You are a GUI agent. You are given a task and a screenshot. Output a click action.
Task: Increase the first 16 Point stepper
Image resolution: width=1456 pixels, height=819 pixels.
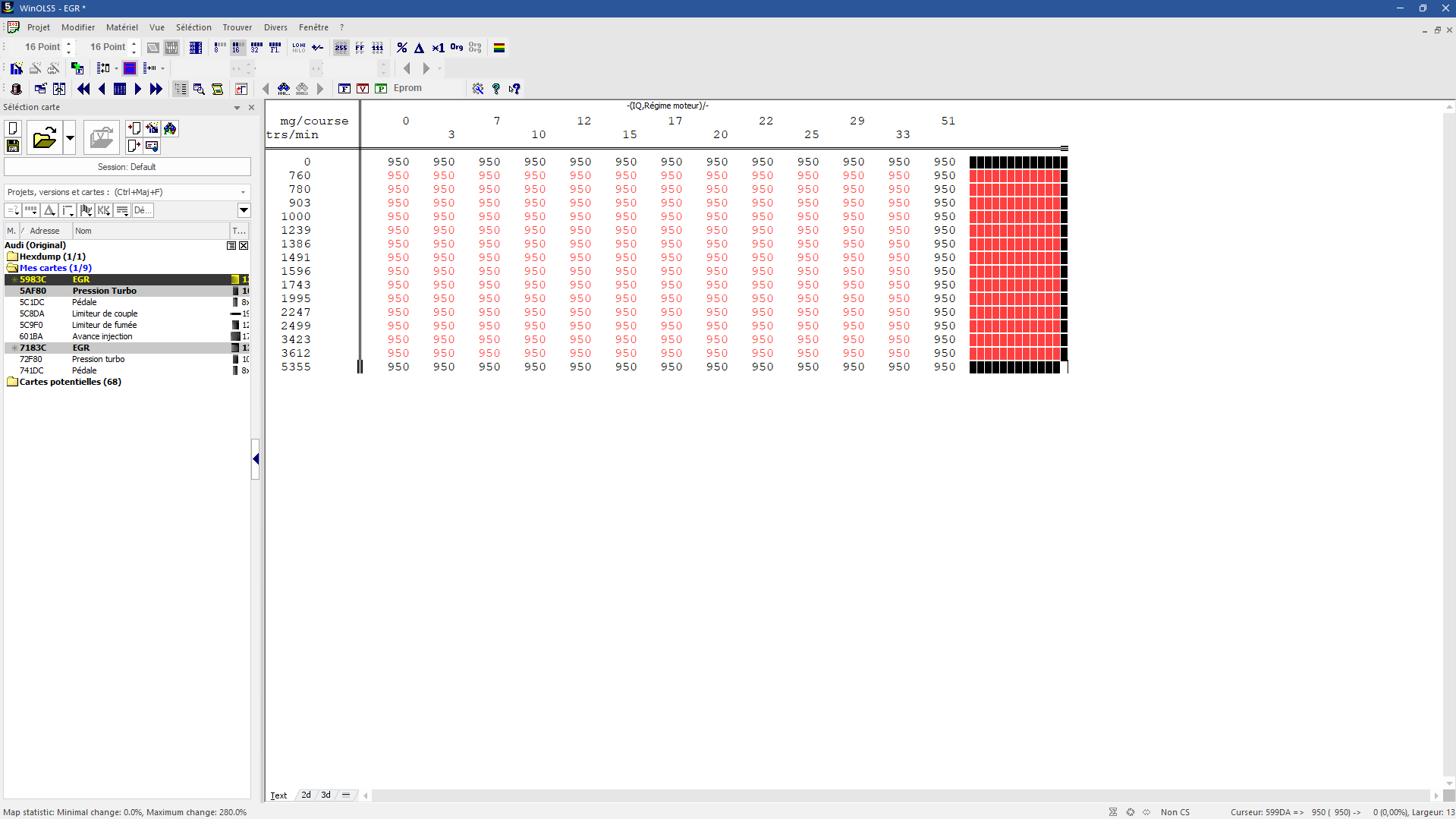pyautogui.click(x=69, y=43)
